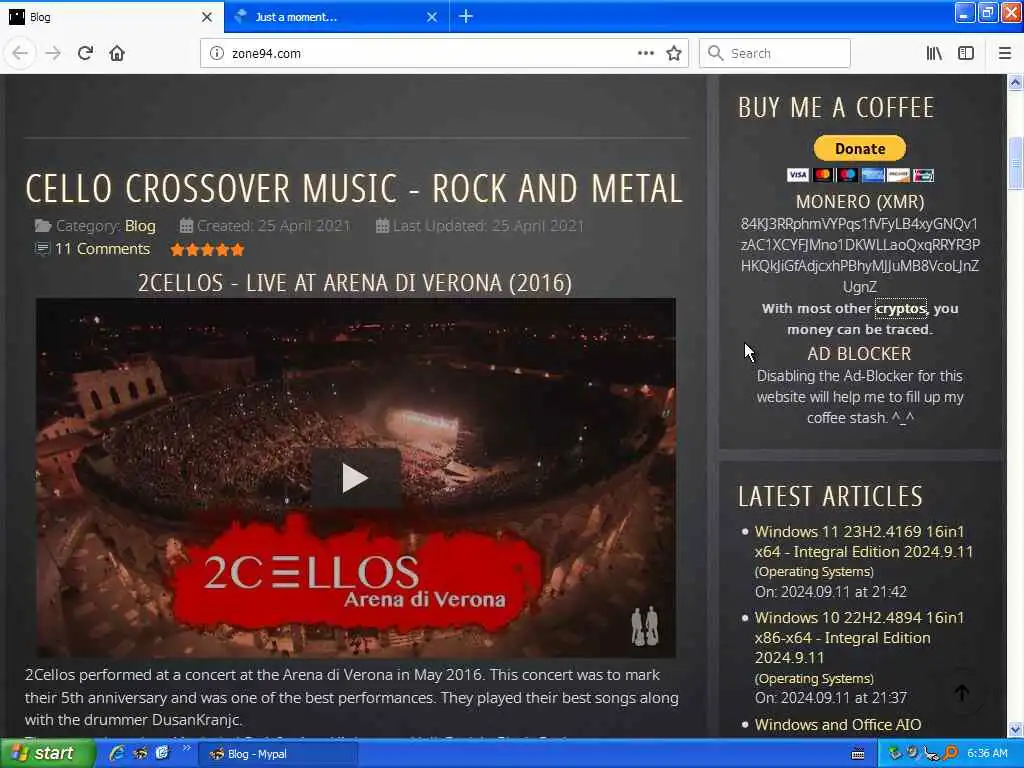Click the page scrollbar up arrow

[x=1015, y=83]
